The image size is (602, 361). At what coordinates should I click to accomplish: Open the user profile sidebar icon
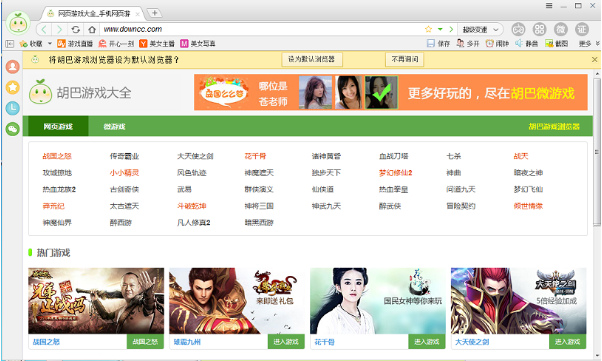pyautogui.click(x=13, y=67)
